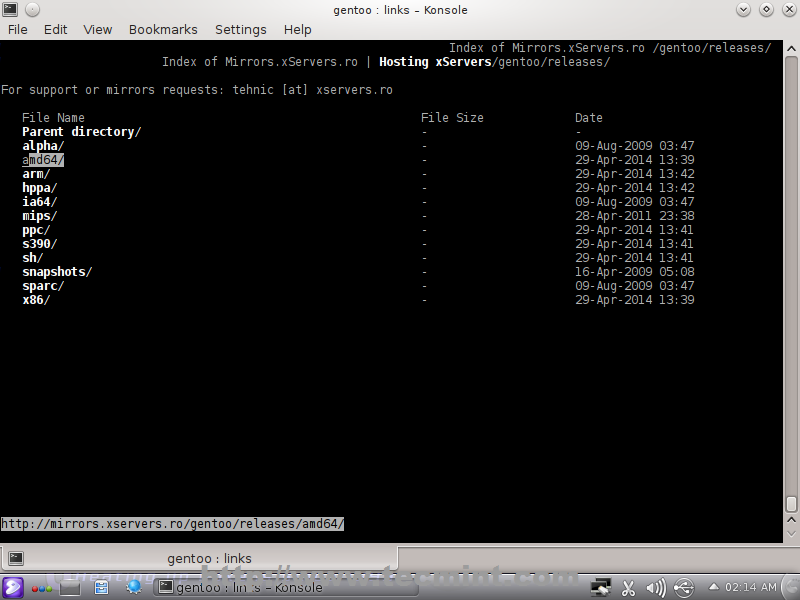Click the small tab icon left of Konsole tabs

coord(14,558)
